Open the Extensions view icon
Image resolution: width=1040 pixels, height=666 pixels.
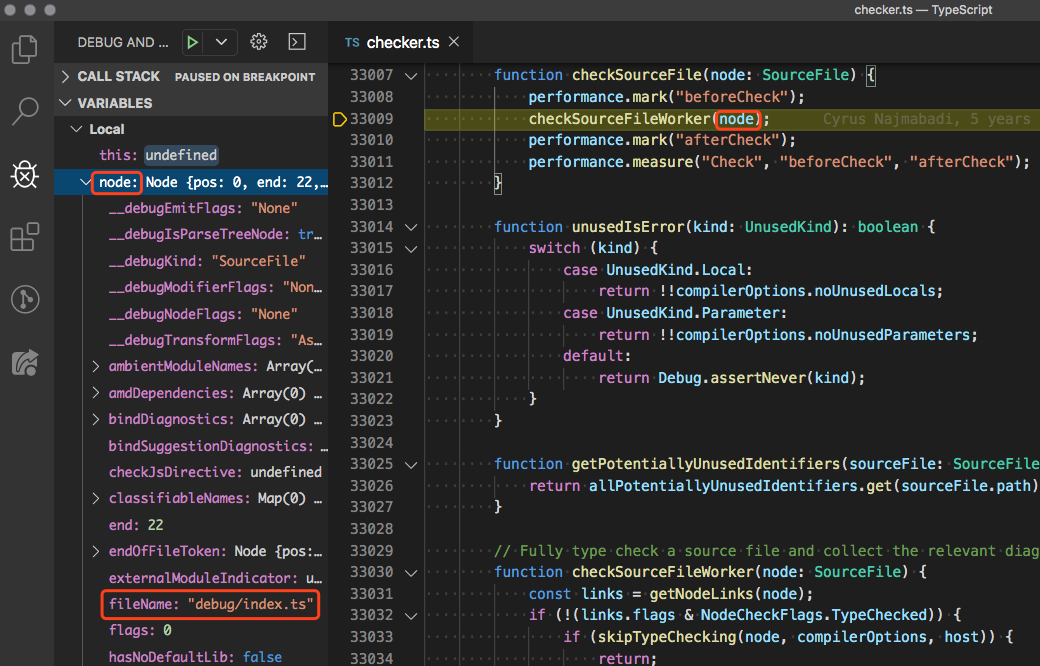click(25, 237)
